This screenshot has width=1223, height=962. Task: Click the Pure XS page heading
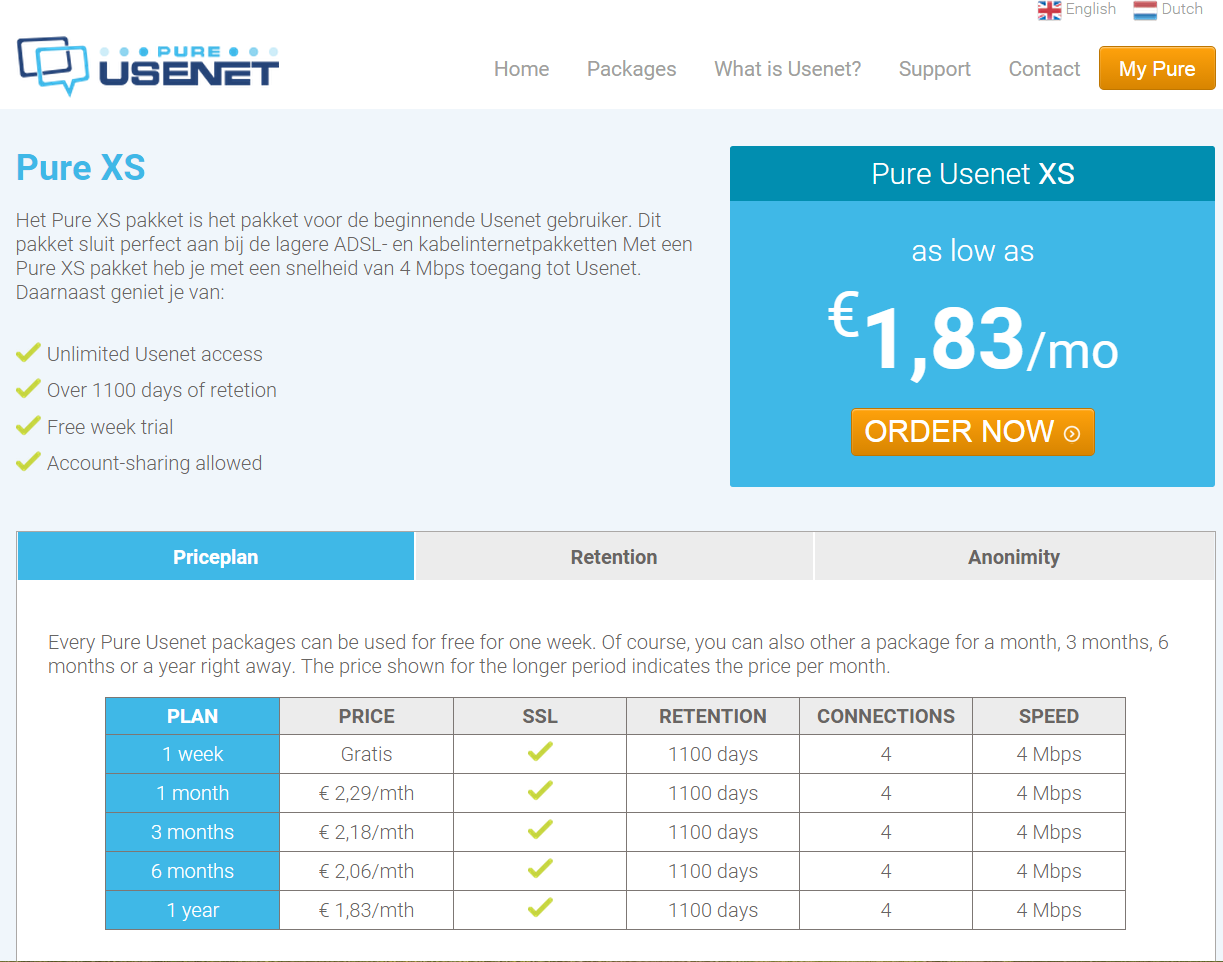pos(81,167)
